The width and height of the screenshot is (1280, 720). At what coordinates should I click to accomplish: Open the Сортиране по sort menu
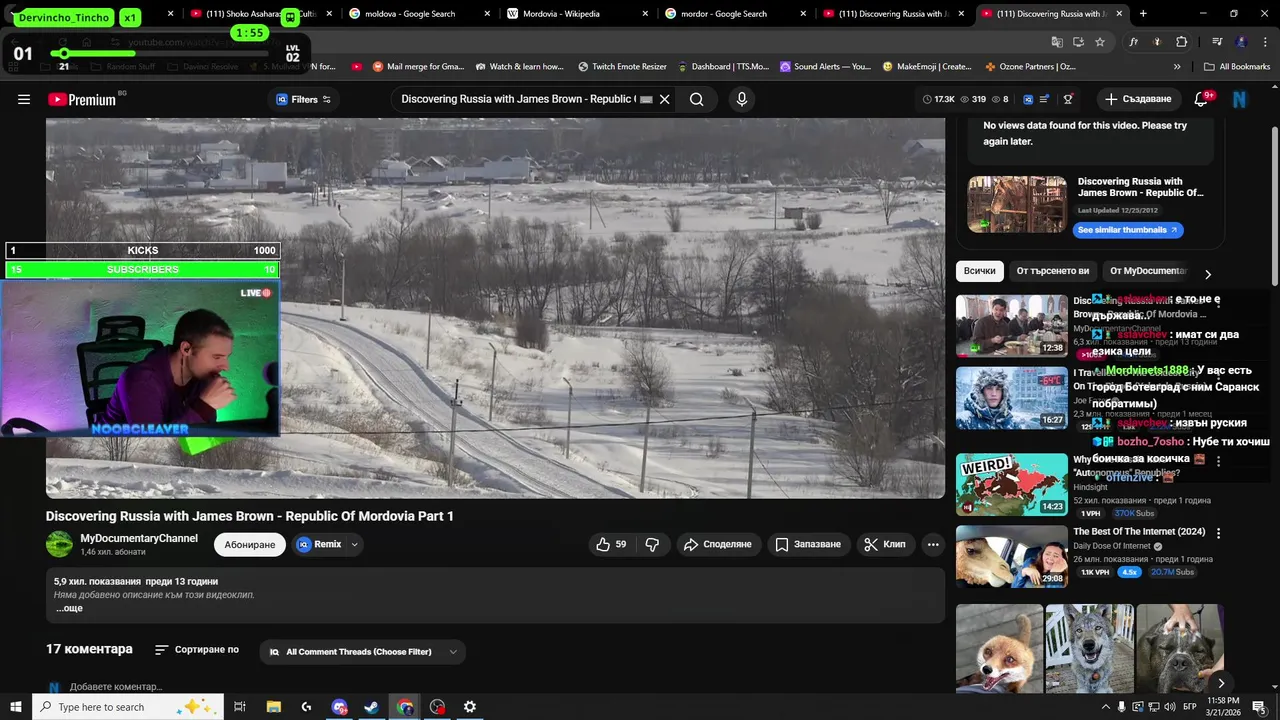197,650
